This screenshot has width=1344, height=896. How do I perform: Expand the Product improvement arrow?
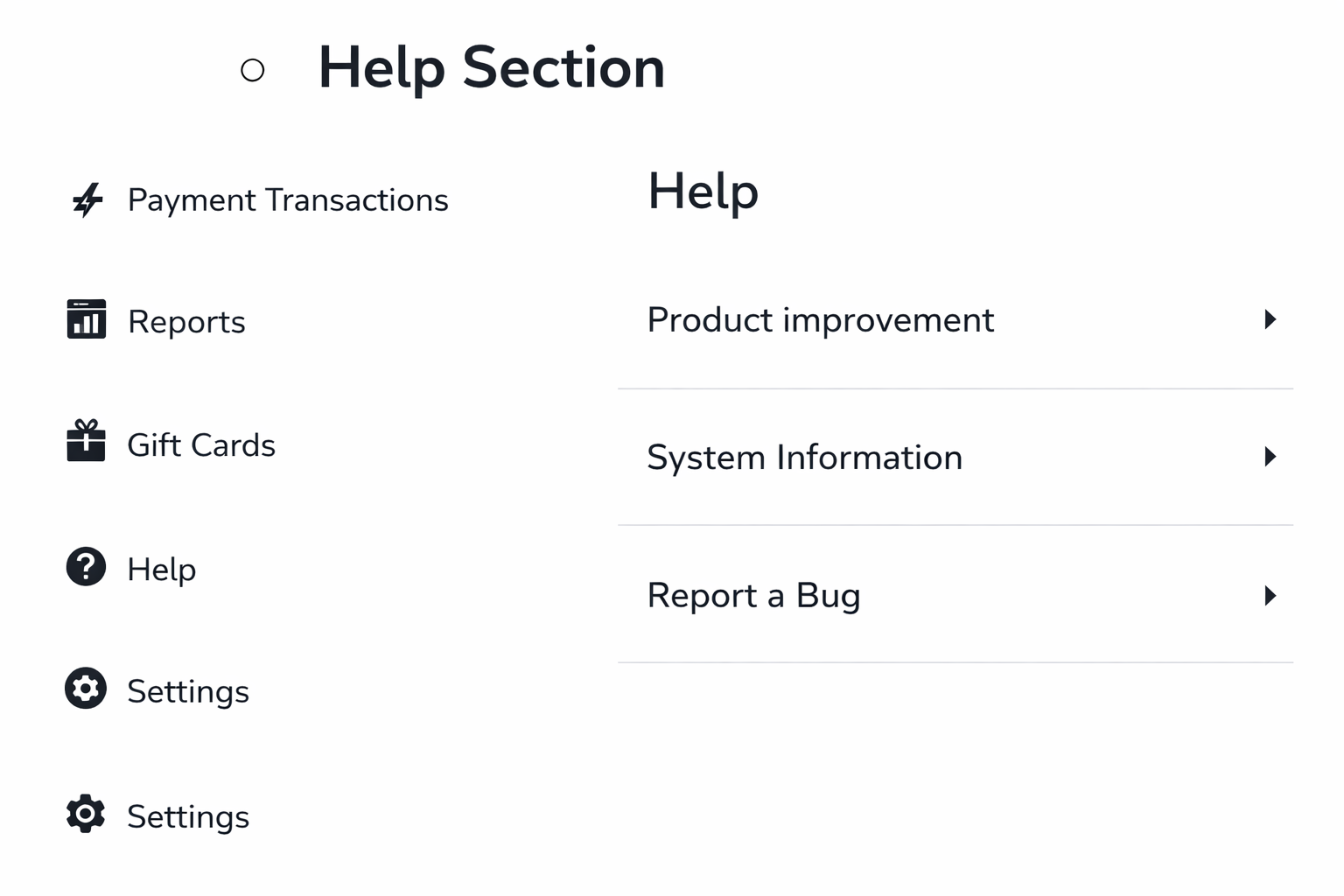[1270, 319]
